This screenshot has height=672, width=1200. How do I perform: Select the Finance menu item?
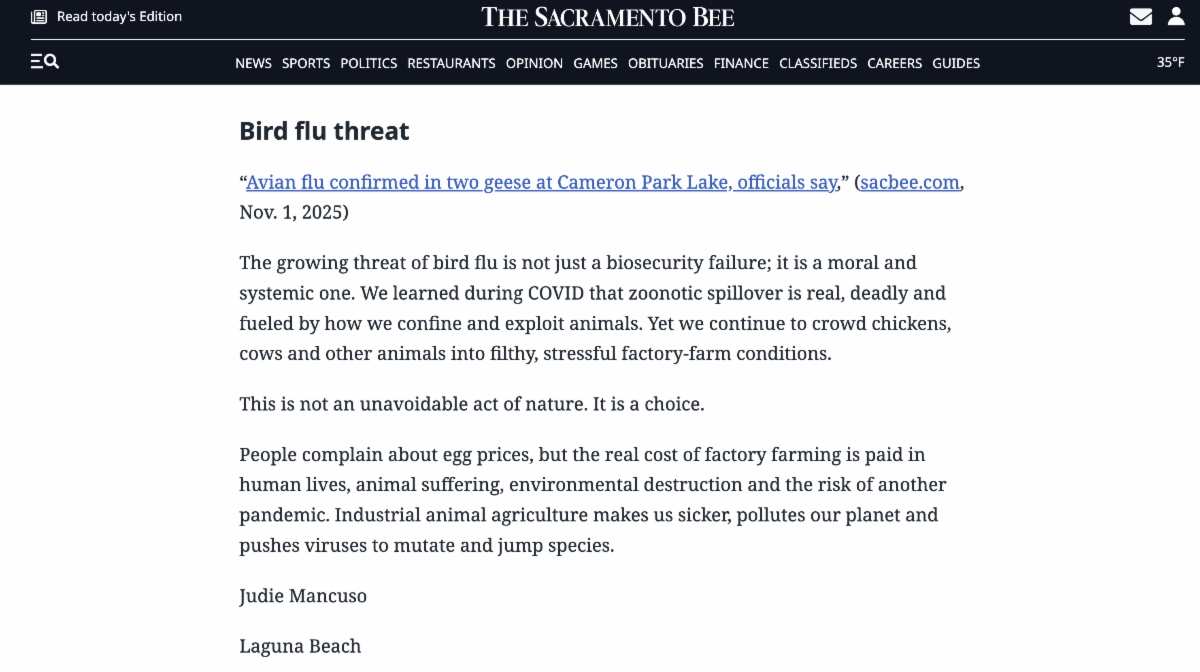click(x=741, y=63)
